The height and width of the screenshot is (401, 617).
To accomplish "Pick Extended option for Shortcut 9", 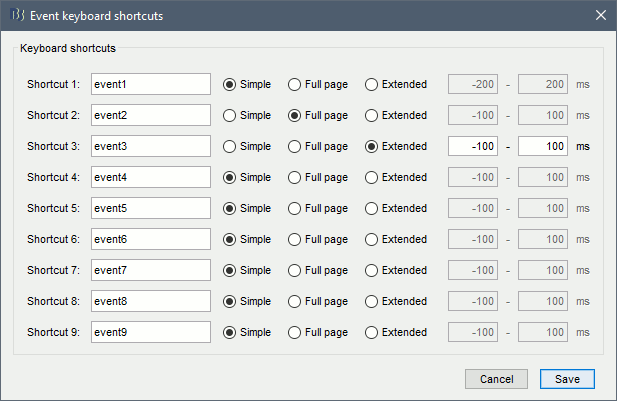I will click(x=372, y=332).
